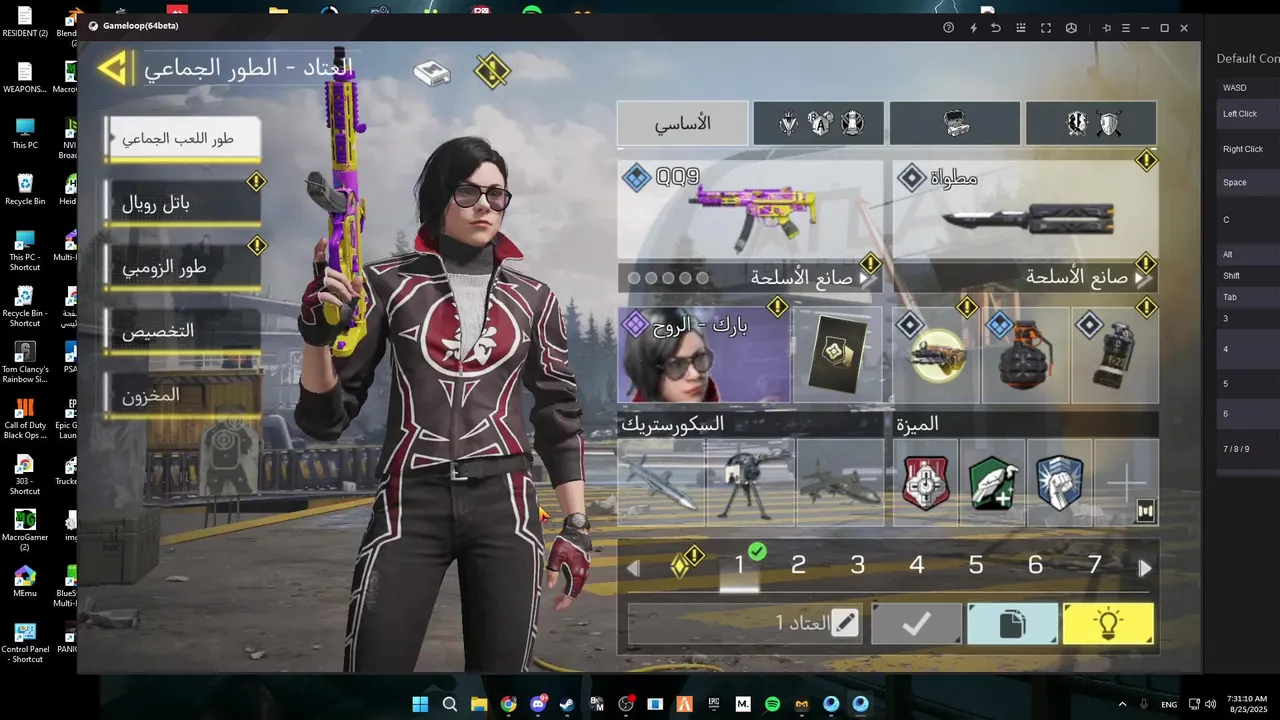The height and width of the screenshot is (720, 1280).
Task: Select the QQ9 primary weapon card
Action: [x=750, y=211]
